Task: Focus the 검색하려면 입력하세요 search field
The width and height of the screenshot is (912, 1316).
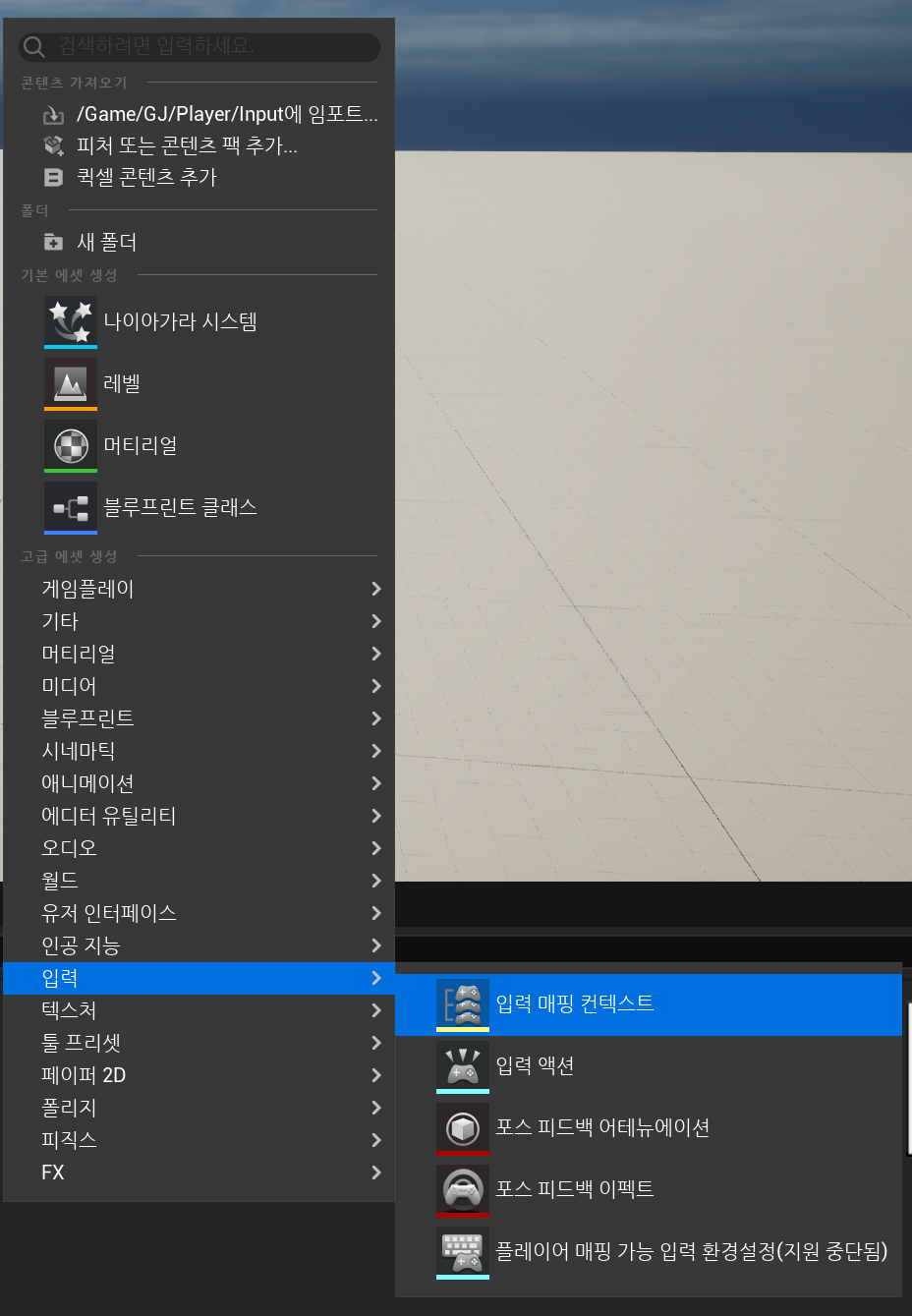Action: [x=199, y=46]
